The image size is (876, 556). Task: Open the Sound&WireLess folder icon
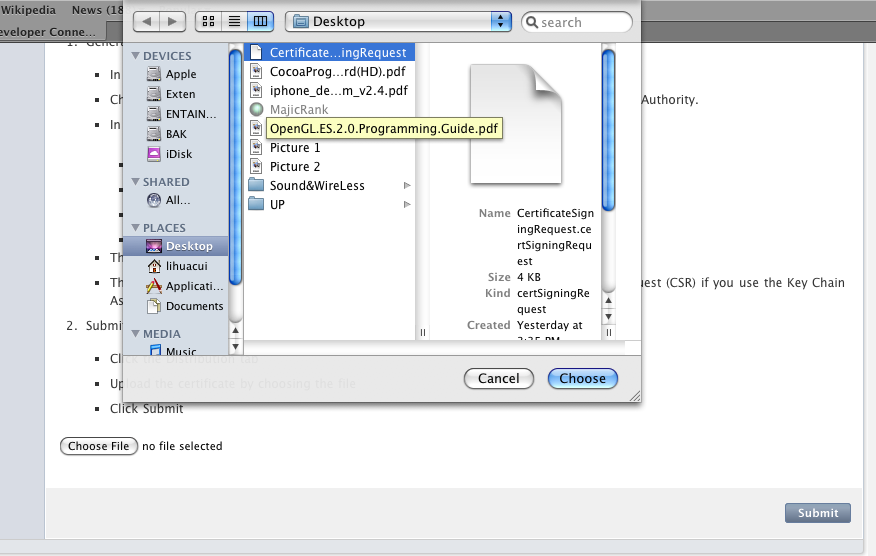coord(256,185)
